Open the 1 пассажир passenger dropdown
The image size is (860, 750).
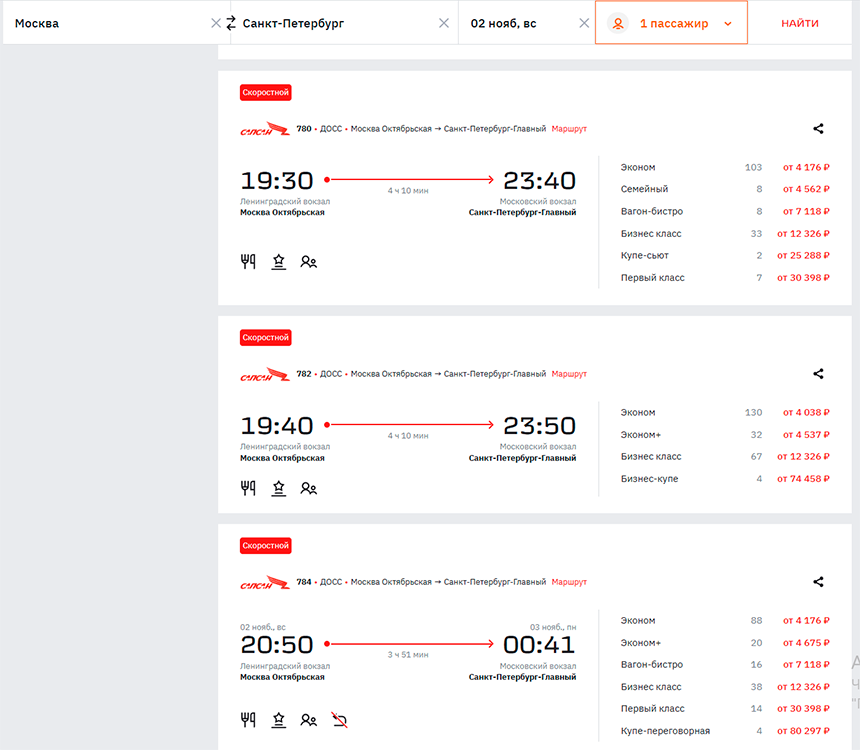click(671, 23)
